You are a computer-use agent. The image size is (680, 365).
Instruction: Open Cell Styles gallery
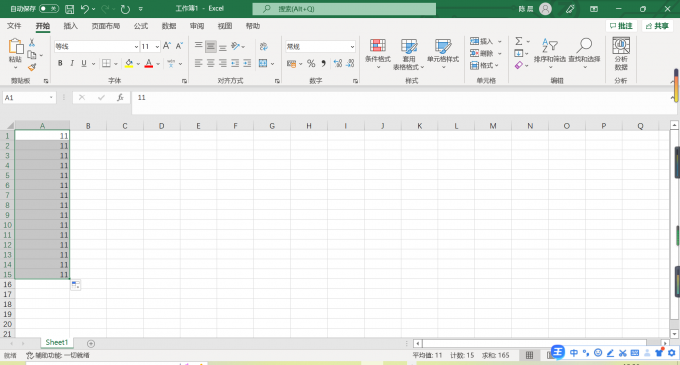click(x=443, y=53)
